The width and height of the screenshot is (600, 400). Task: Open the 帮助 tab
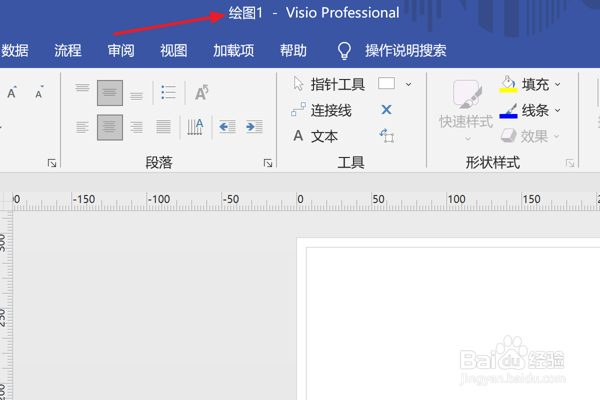293,51
